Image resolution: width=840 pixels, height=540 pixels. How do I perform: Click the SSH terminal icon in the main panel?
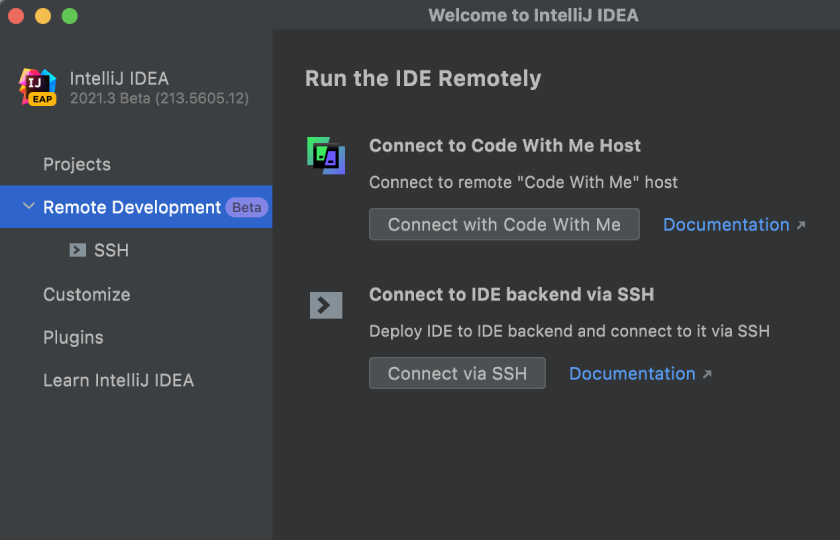(326, 305)
